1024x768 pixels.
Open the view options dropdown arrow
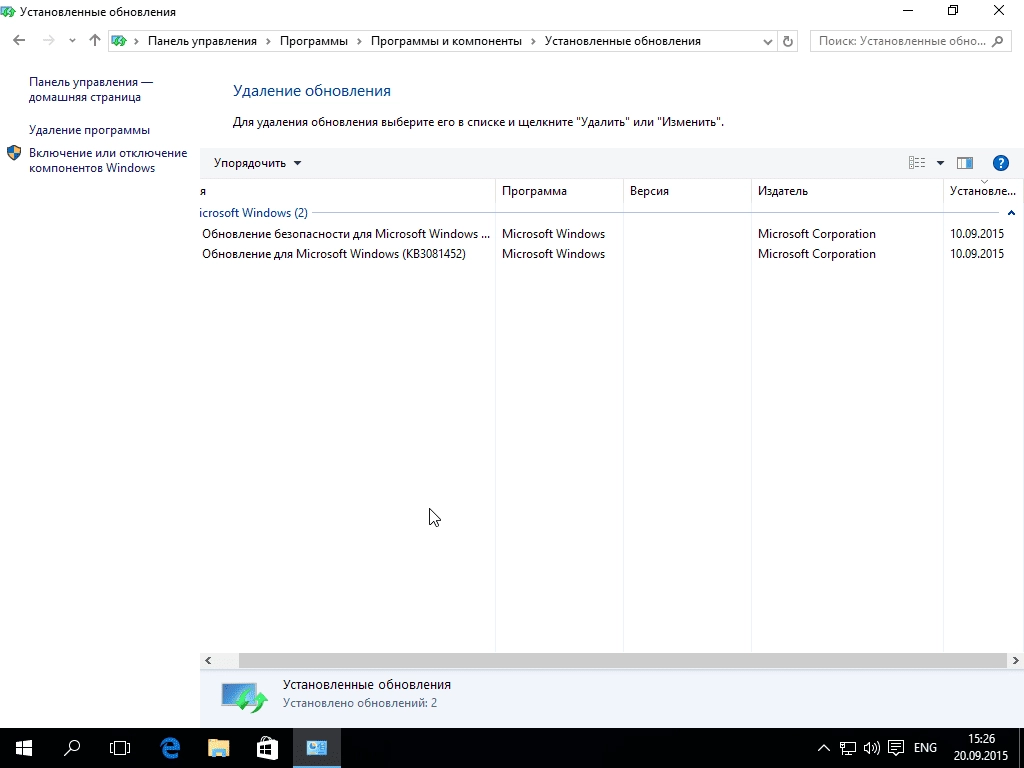click(x=940, y=163)
